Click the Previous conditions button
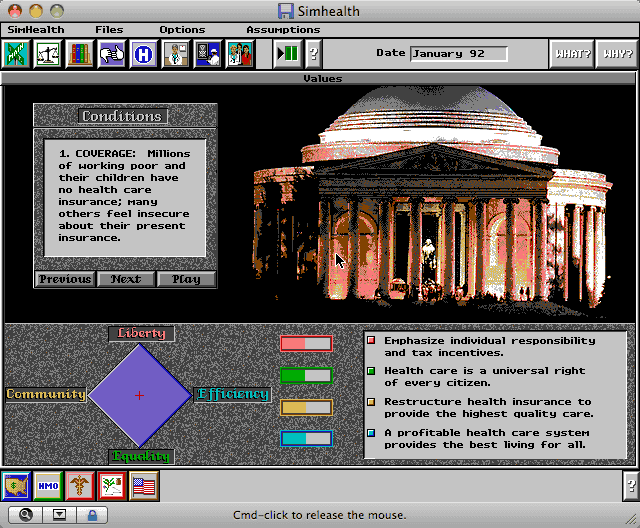This screenshot has height=528, width=640. coord(65,279)
